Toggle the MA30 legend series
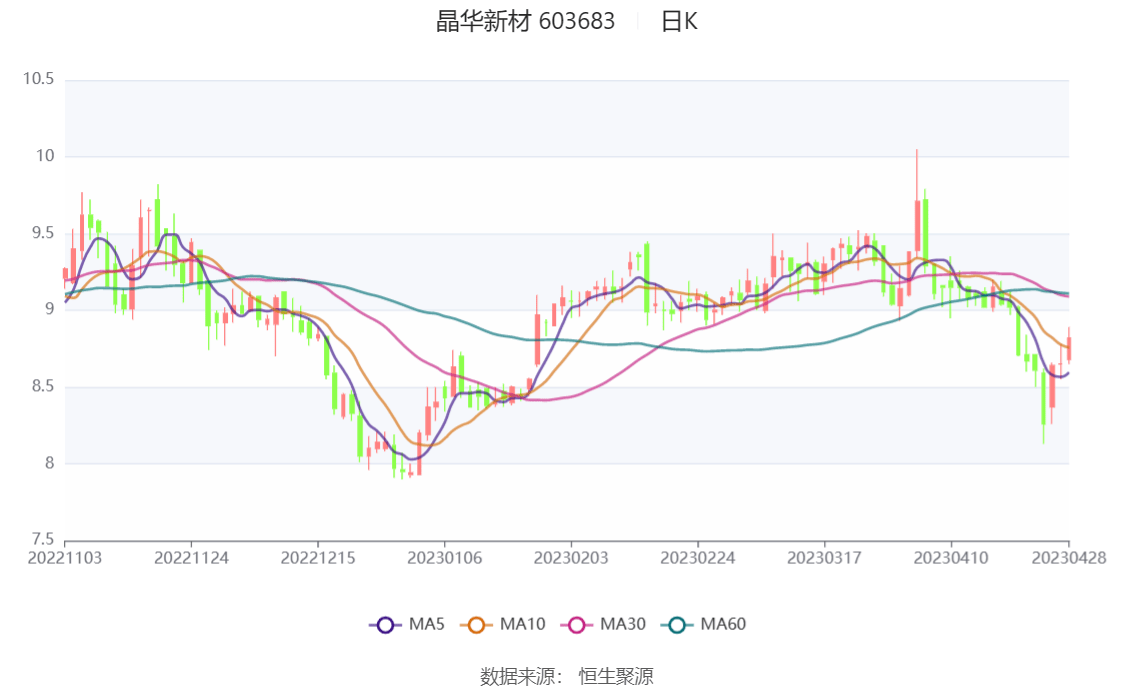Viewport: 1134px width, 689px height. coord(603,624)
